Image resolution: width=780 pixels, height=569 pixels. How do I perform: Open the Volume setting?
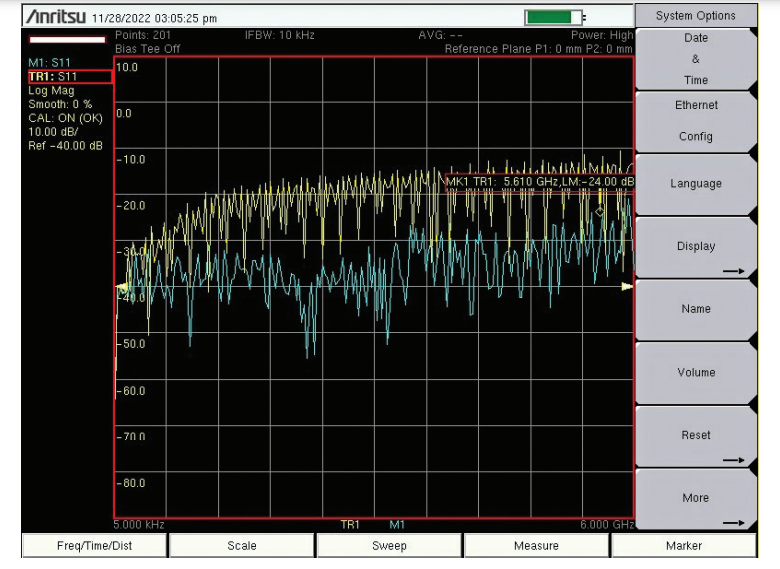click(x=696, y=372)
